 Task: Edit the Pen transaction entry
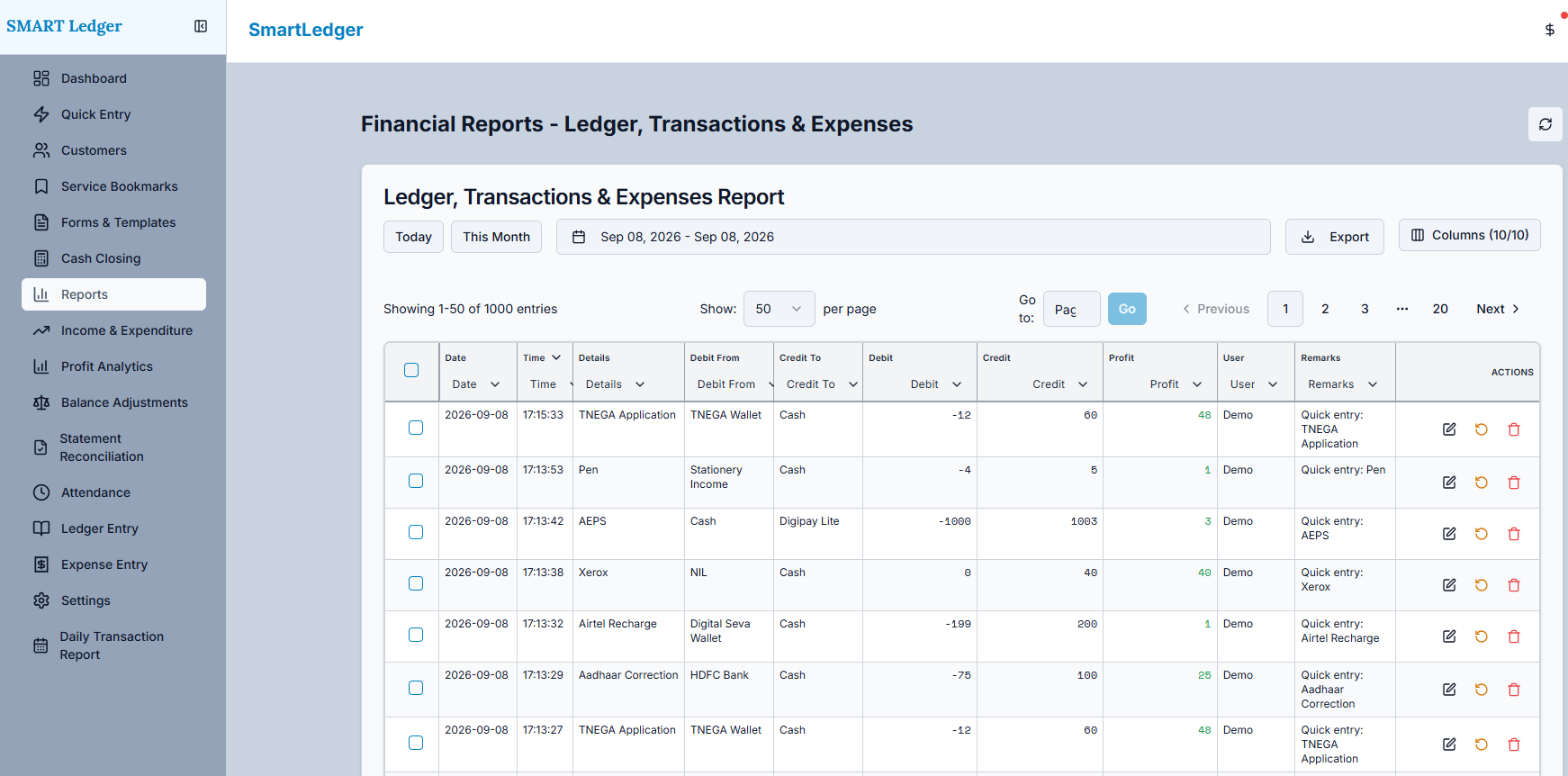(x=1449, y=483)
